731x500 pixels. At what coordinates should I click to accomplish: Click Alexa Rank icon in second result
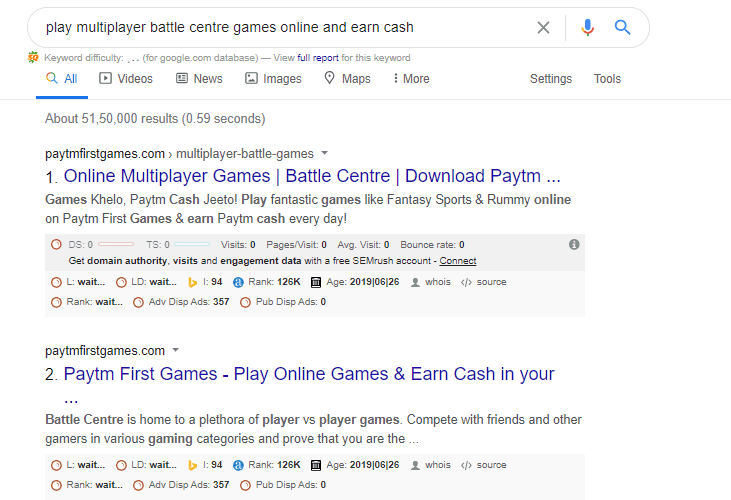point(238,465)
